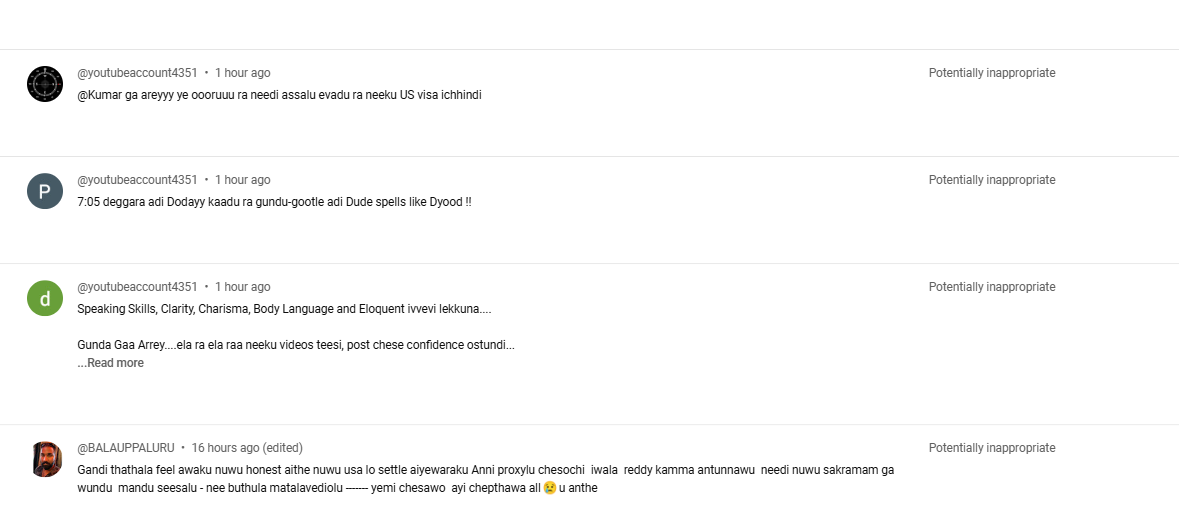Image resolution: width=1179 pixels, height=531 pixels.
Task: Click "Potentially inappropriate" beside the "Speaking Skills" comment
Action: point(991,287)
